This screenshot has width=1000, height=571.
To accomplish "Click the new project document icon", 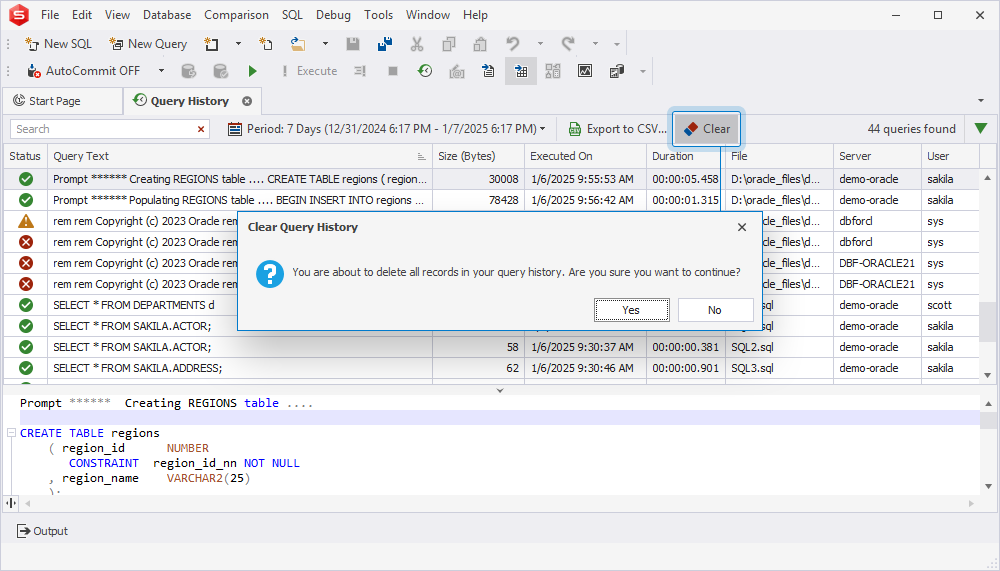I will (x=211, y=44).
